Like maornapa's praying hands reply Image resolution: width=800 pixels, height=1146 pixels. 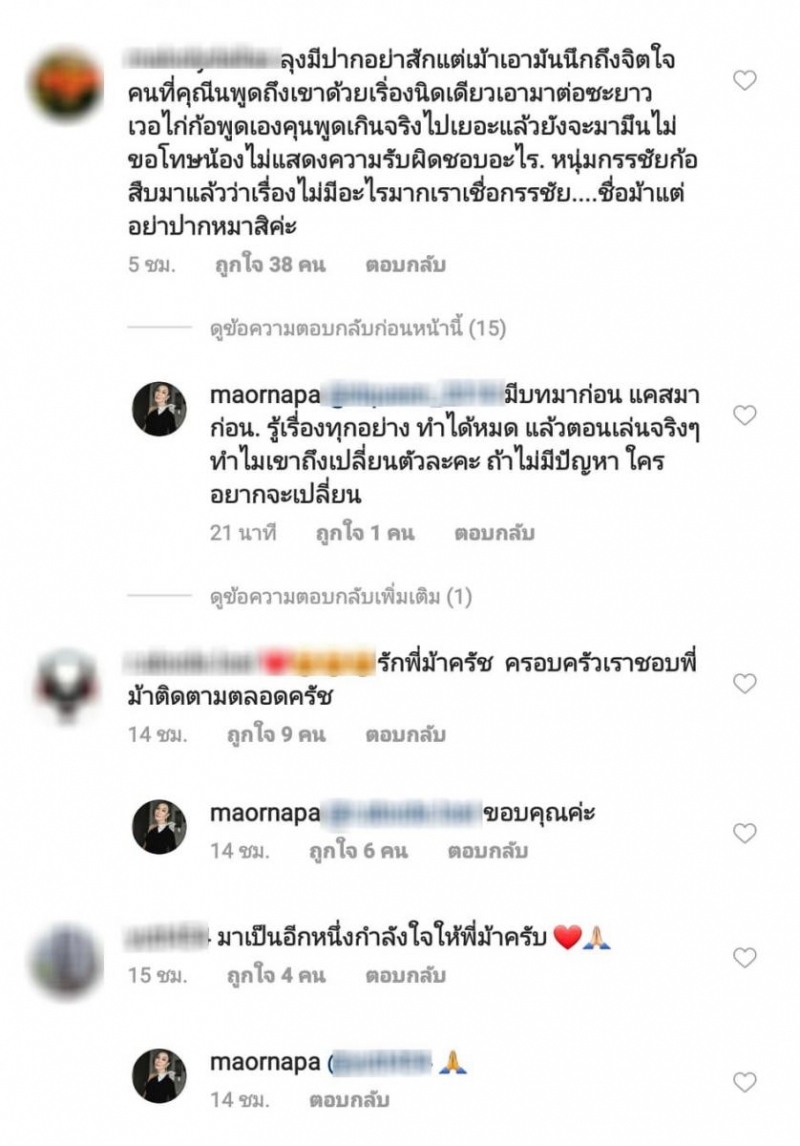point(744,1082)
